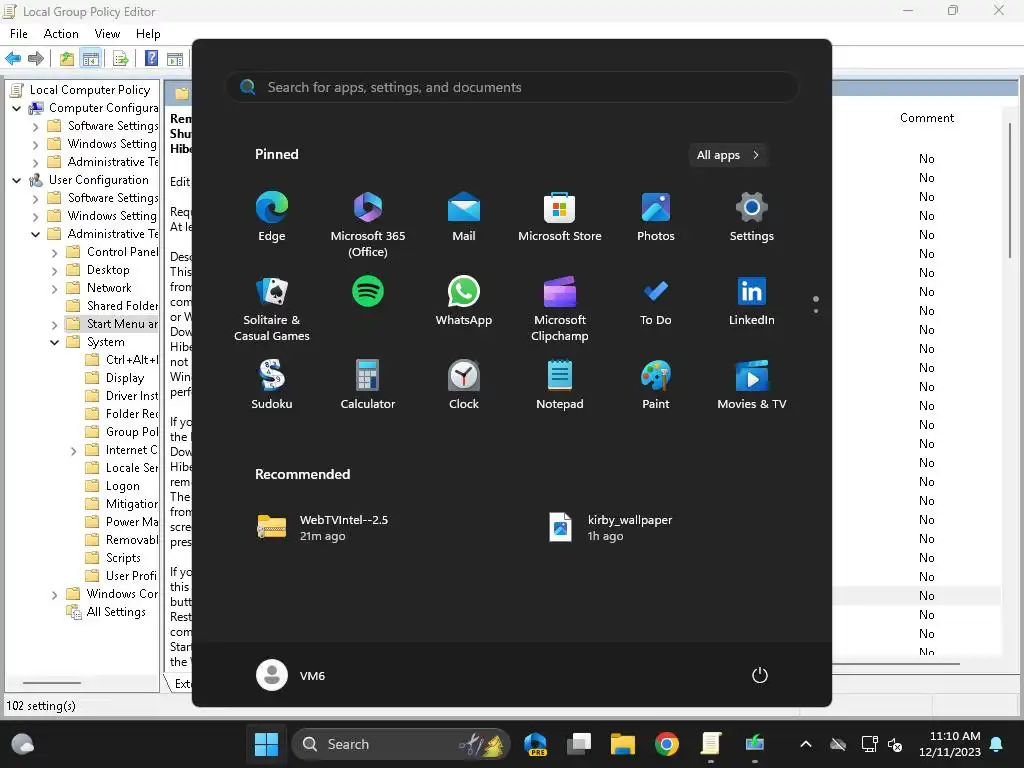This screenshot has height=768, width=1024.
Task: Select Shared Folders in tree
Action: [x=112, y=306]
